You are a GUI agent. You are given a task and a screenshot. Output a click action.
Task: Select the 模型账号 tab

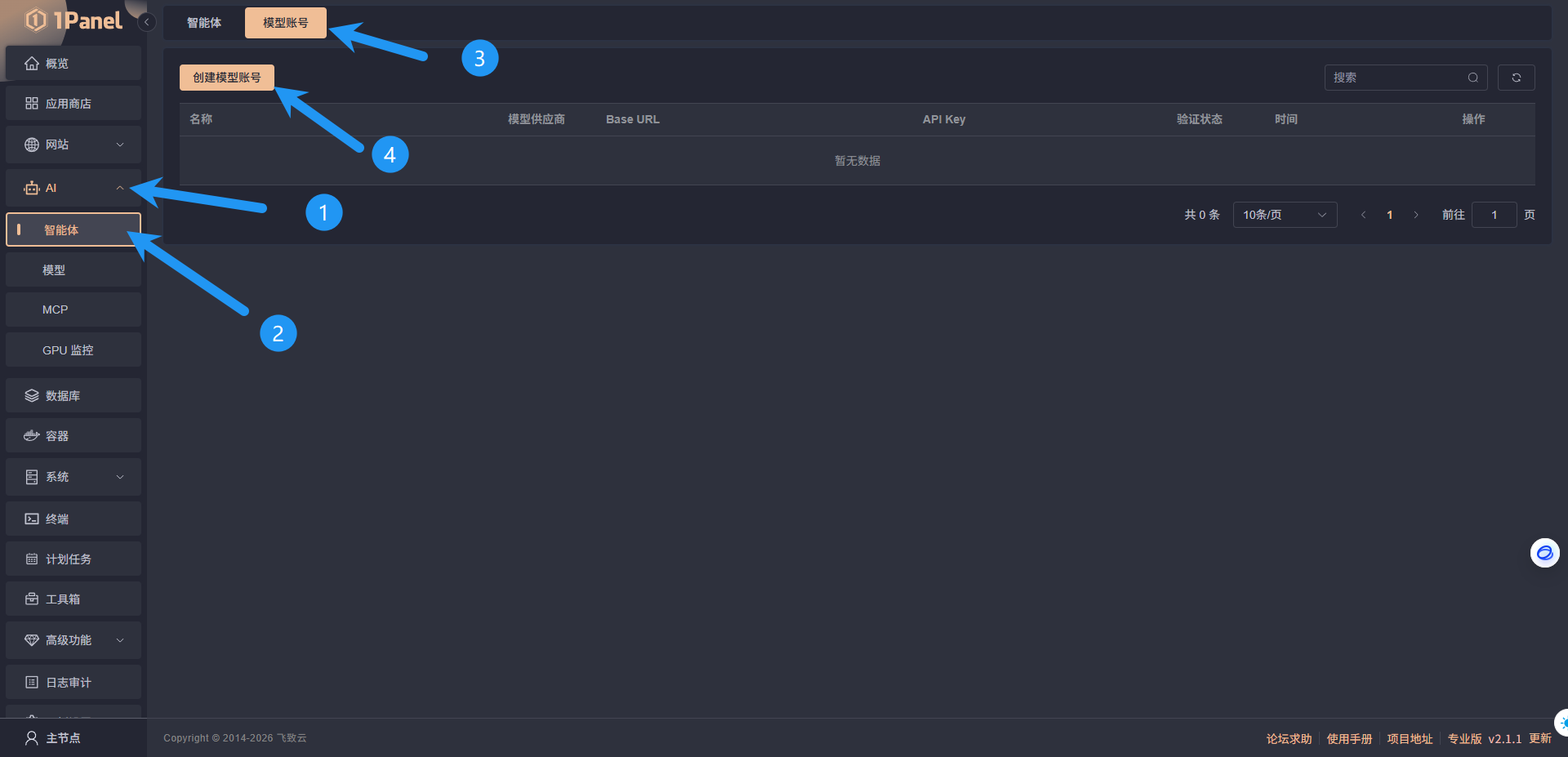pyautogui.click(x=285, y=23)
